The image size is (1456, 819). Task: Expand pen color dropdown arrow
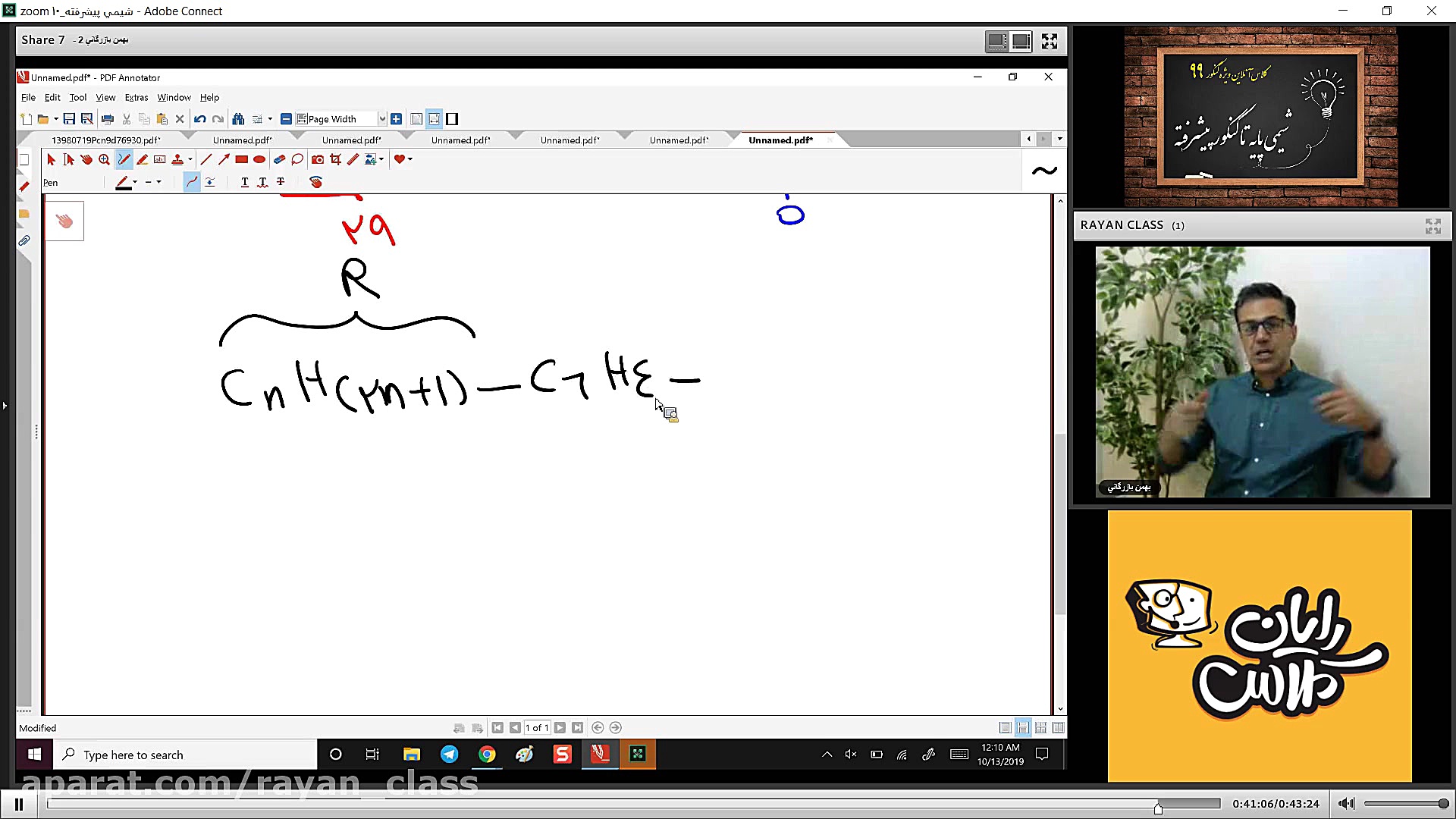[135, 182]
